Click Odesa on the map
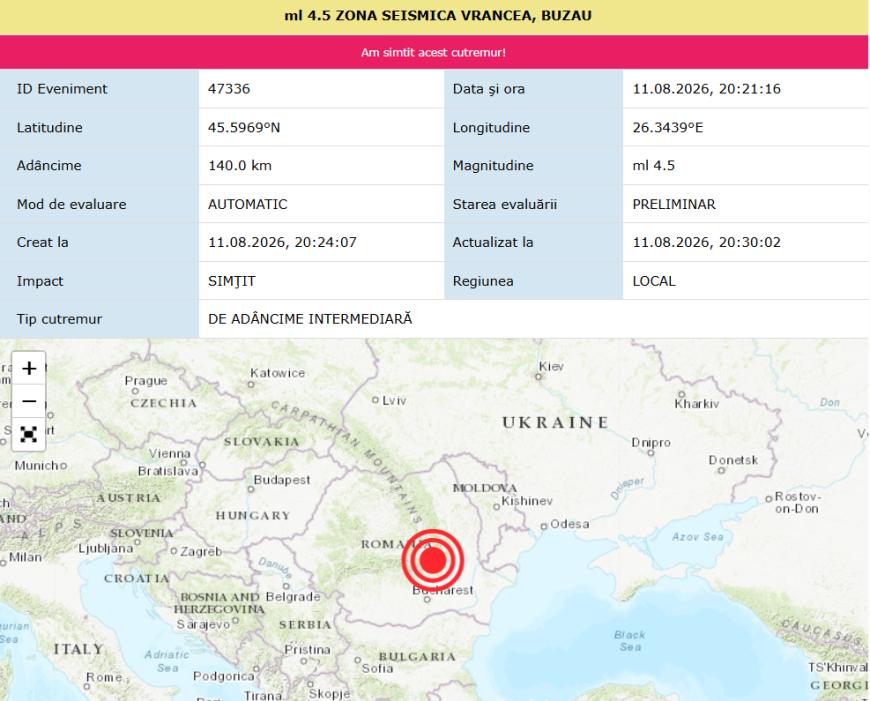 point(570,523)
